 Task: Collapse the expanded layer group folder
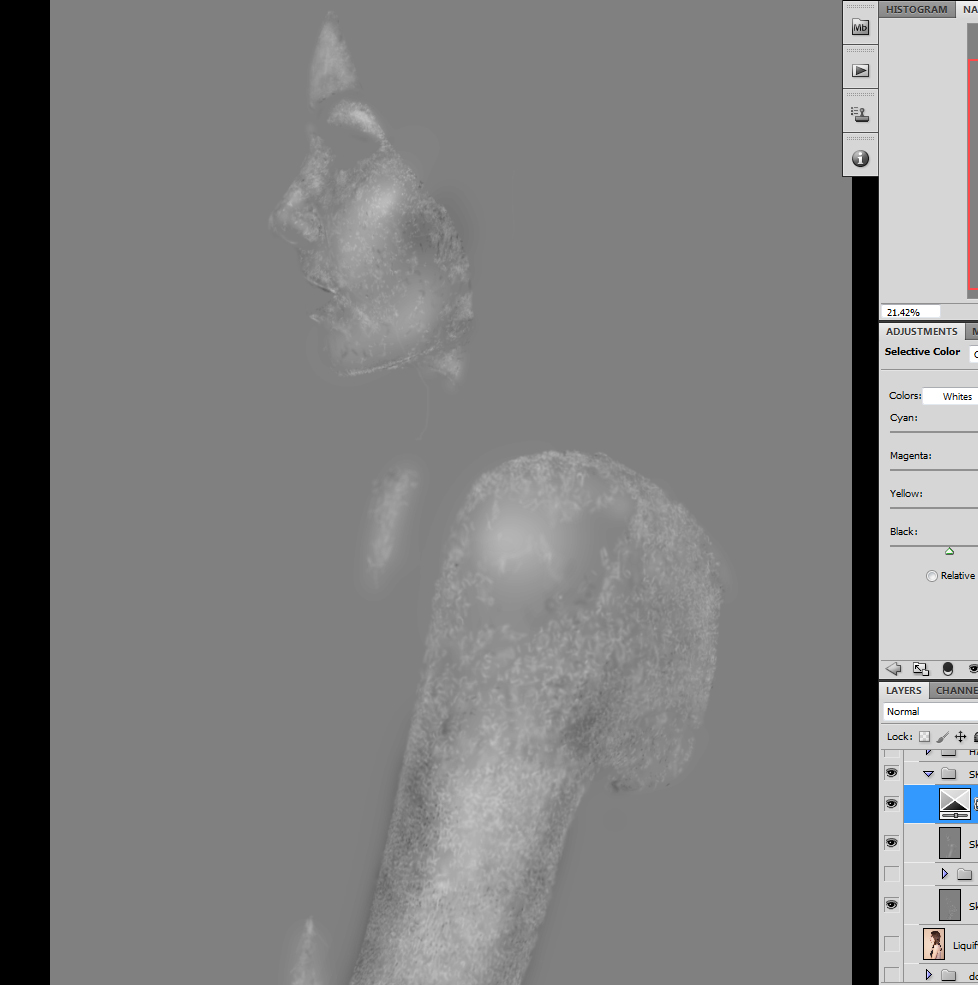tap(928, 774)
